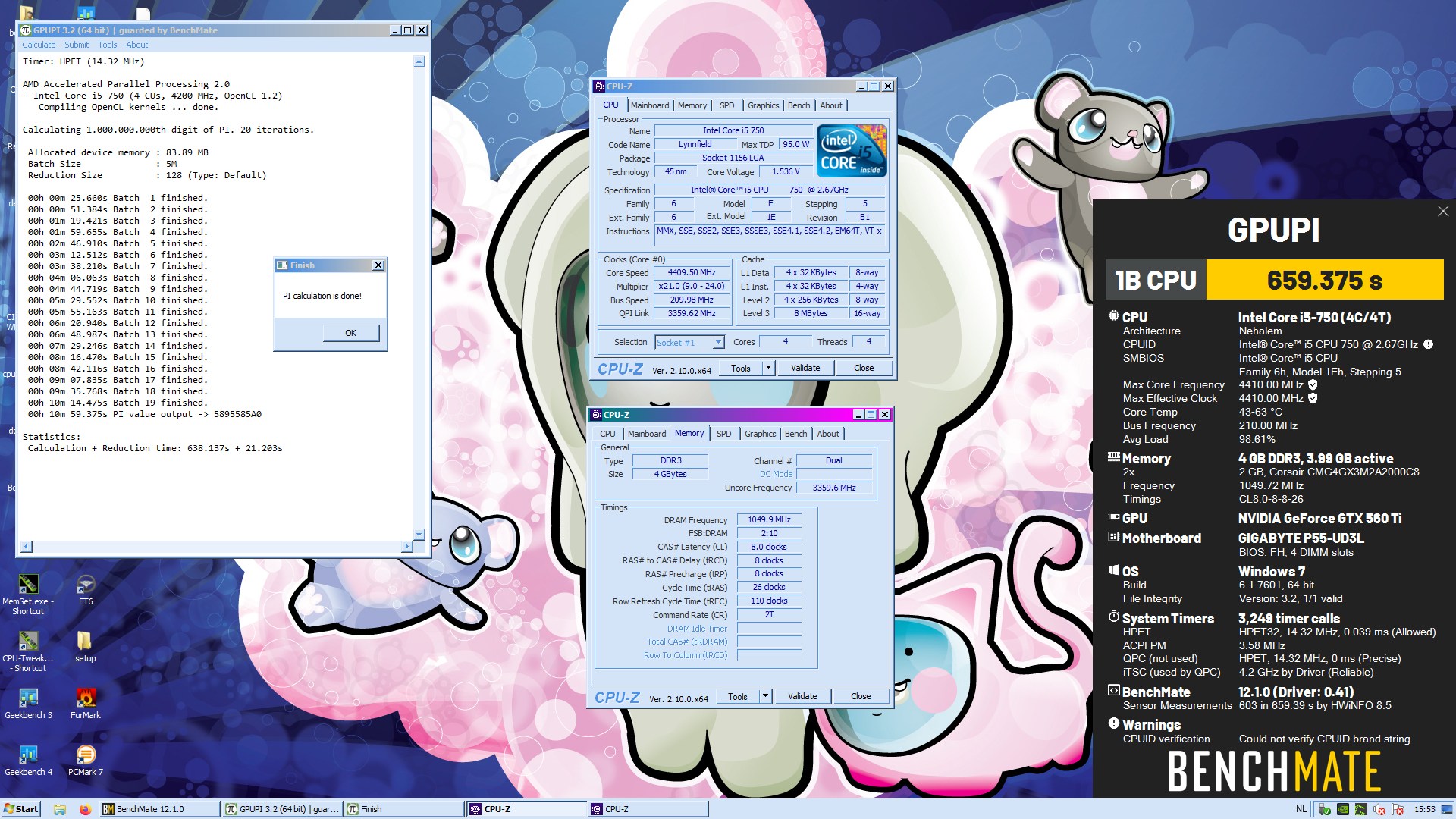Click Max Effective Clock verified shield icon
Image resolution: width=1456 pixels, height=819 pixels.
coord(1313,398)
